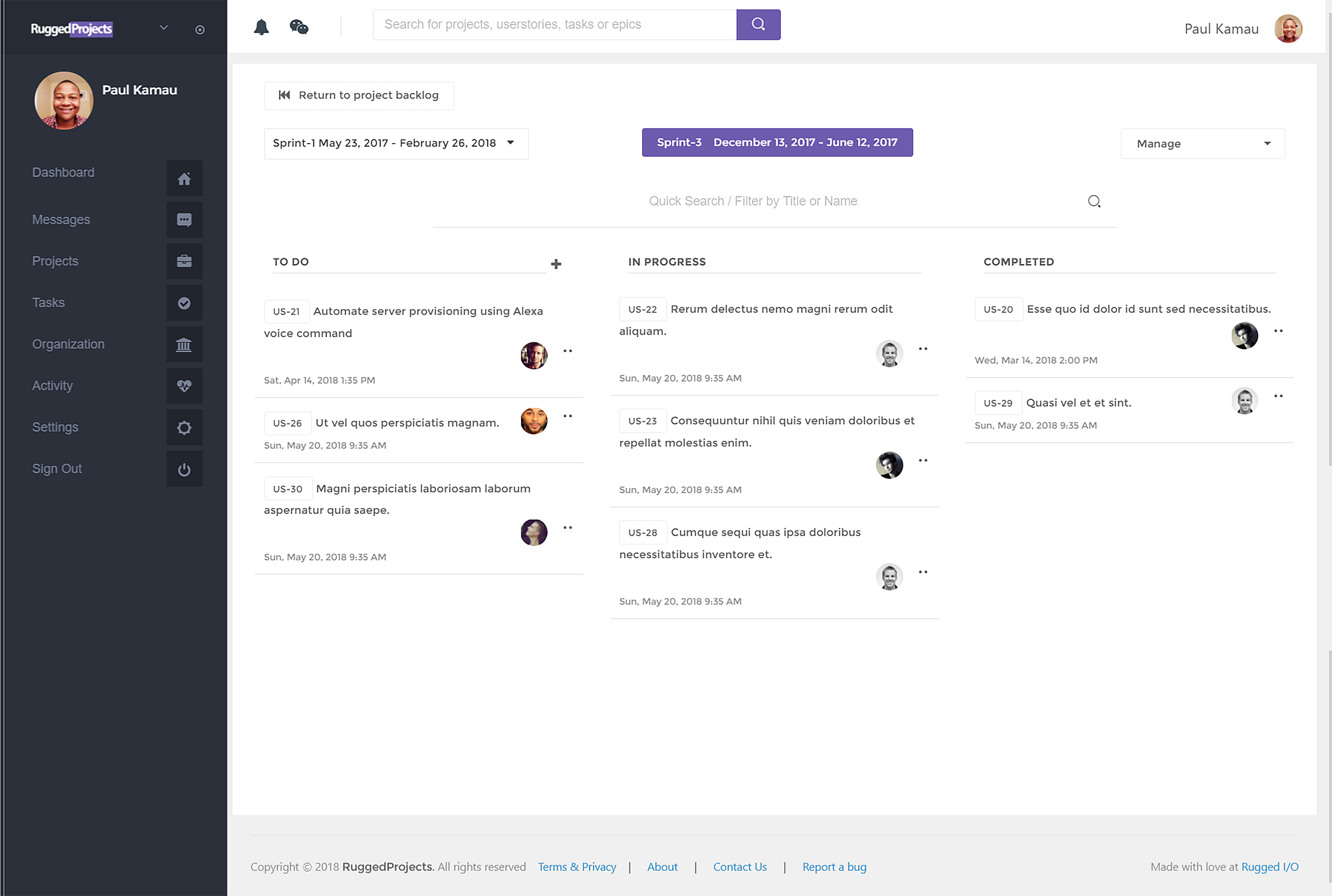The height and width of the screenshot is (896, 1332).
Task: Open the options menu for US-21
Action: (x=568, y=351)
